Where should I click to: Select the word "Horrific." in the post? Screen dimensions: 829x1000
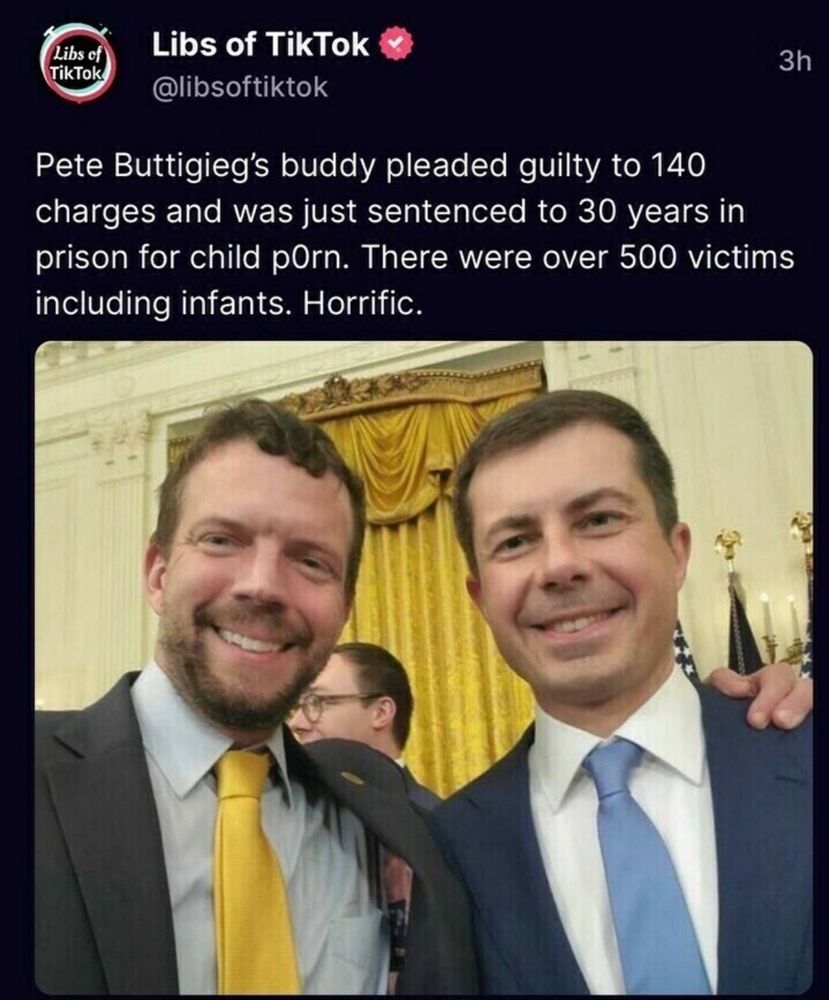pyautogui.click(x=362, y=304)
